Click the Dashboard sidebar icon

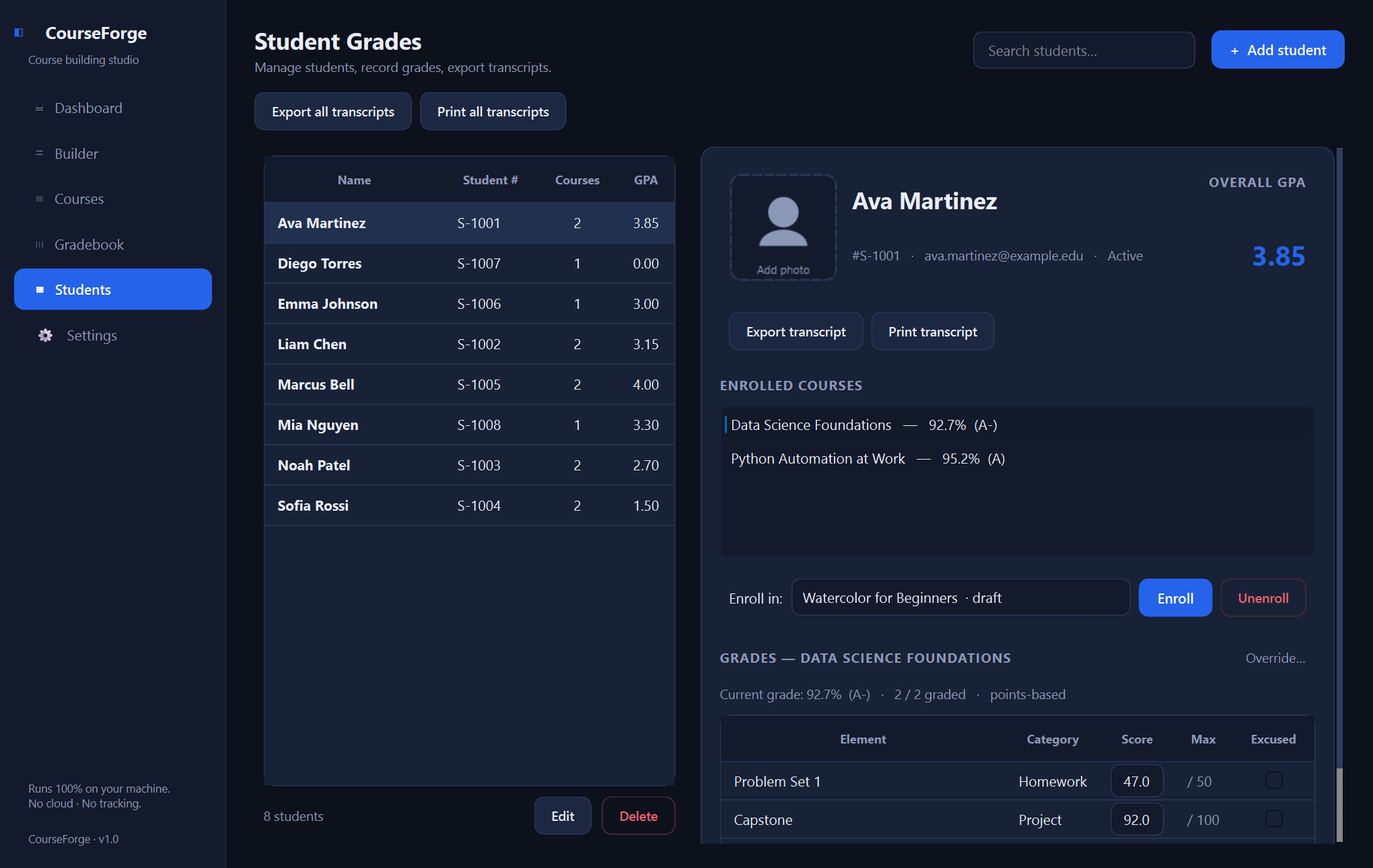40,108
